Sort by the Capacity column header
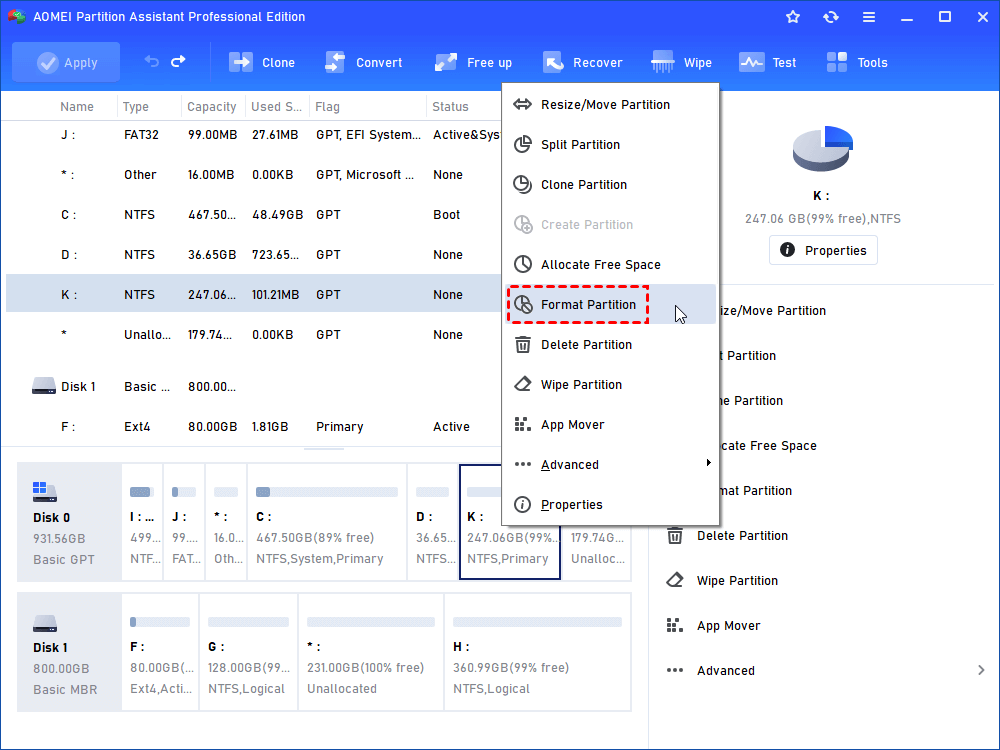The width and height of the screenshot is (1000, 750). click(211, 107)
